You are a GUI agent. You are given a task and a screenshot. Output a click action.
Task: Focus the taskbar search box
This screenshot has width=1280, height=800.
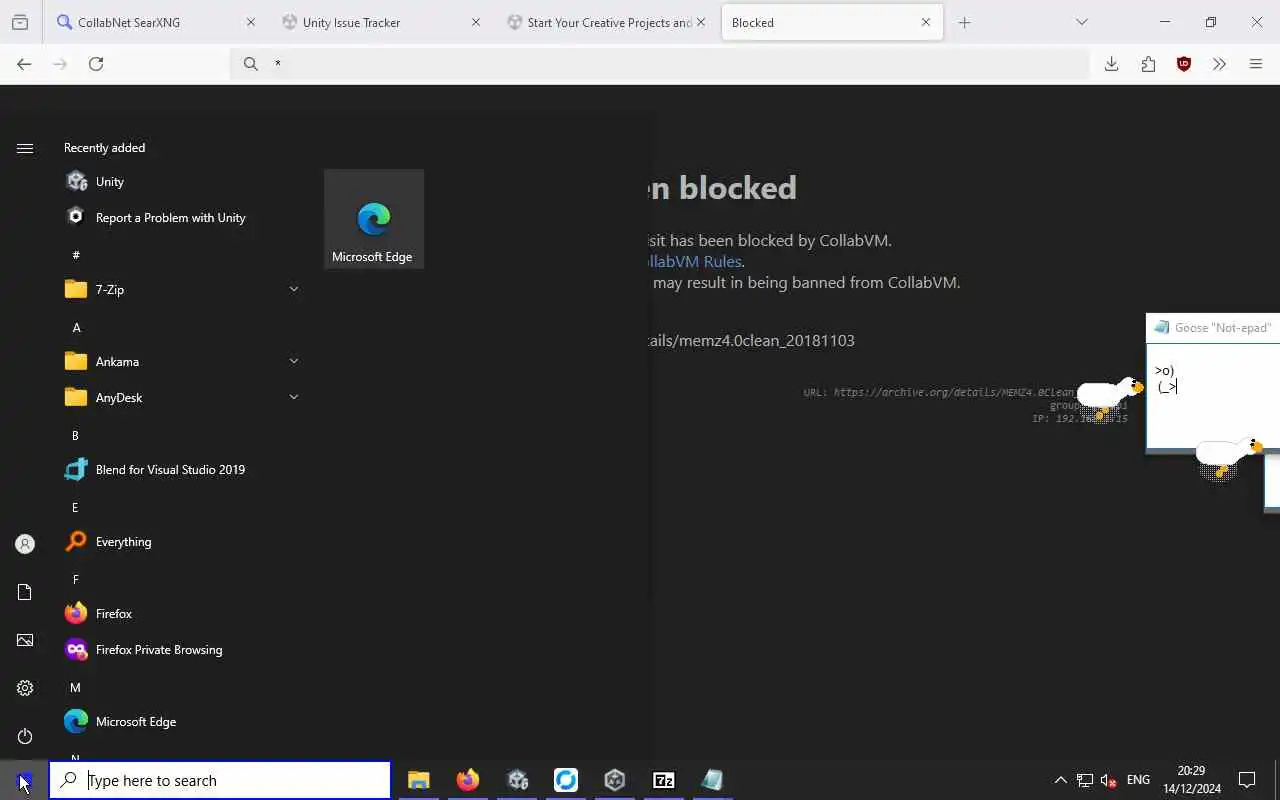click(x=220, y=780)
